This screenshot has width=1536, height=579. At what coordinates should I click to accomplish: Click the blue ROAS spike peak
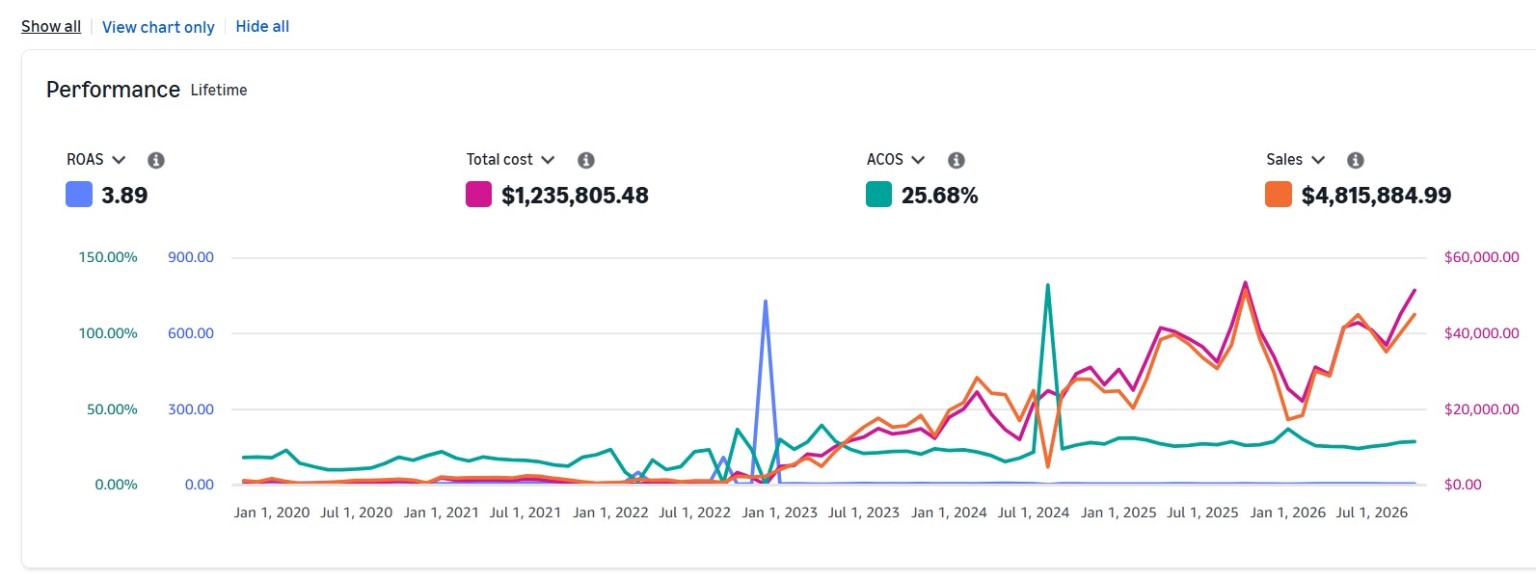(x=765, y=301)
